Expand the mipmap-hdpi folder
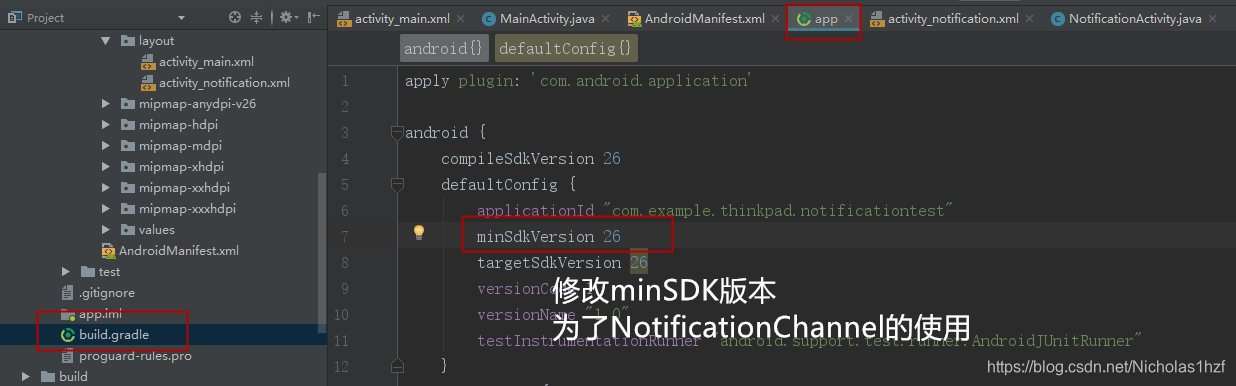The height and width of the screenshot is (386, 1236). pos(106,125)
